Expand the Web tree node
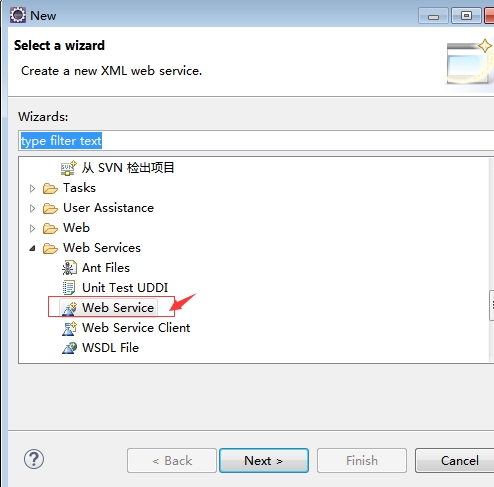Viewport: 494px width, 487px height. tap(32, 228)
